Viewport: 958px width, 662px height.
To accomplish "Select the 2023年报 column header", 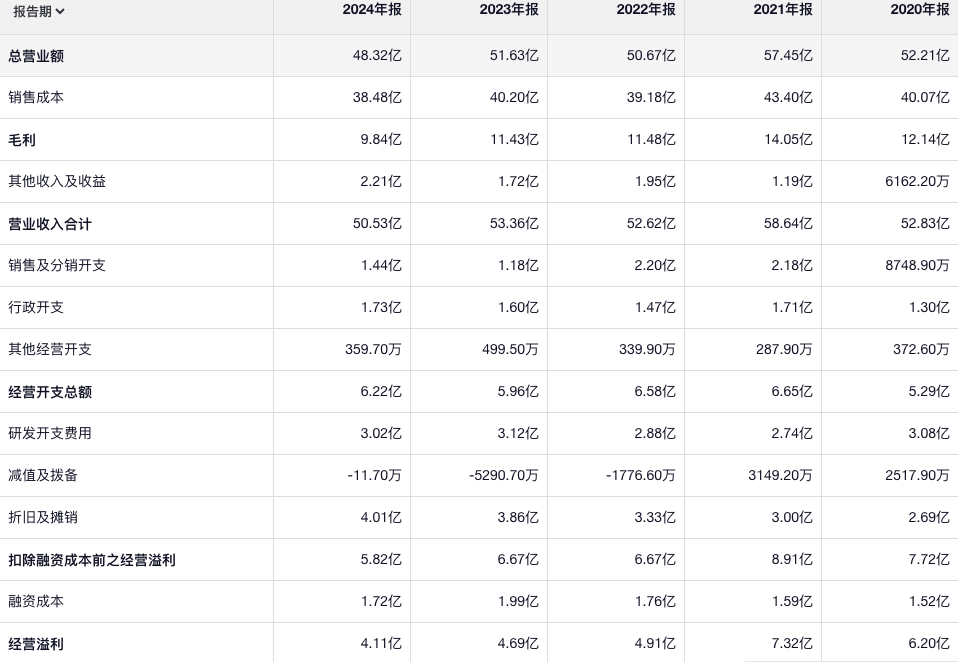I will coord(508,10).
